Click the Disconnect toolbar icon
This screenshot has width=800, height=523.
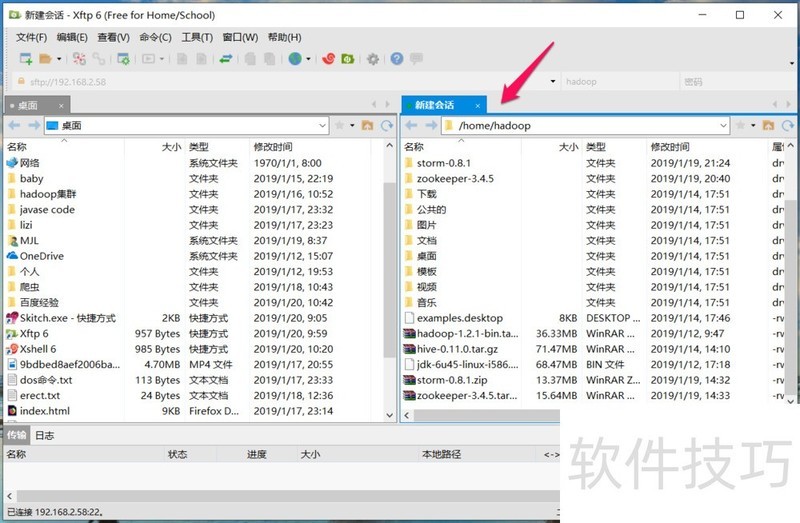(x=79, y=59)
